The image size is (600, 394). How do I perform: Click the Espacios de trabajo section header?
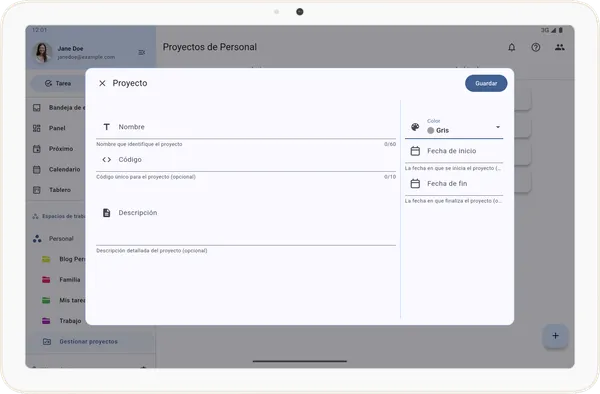[59, 217]
